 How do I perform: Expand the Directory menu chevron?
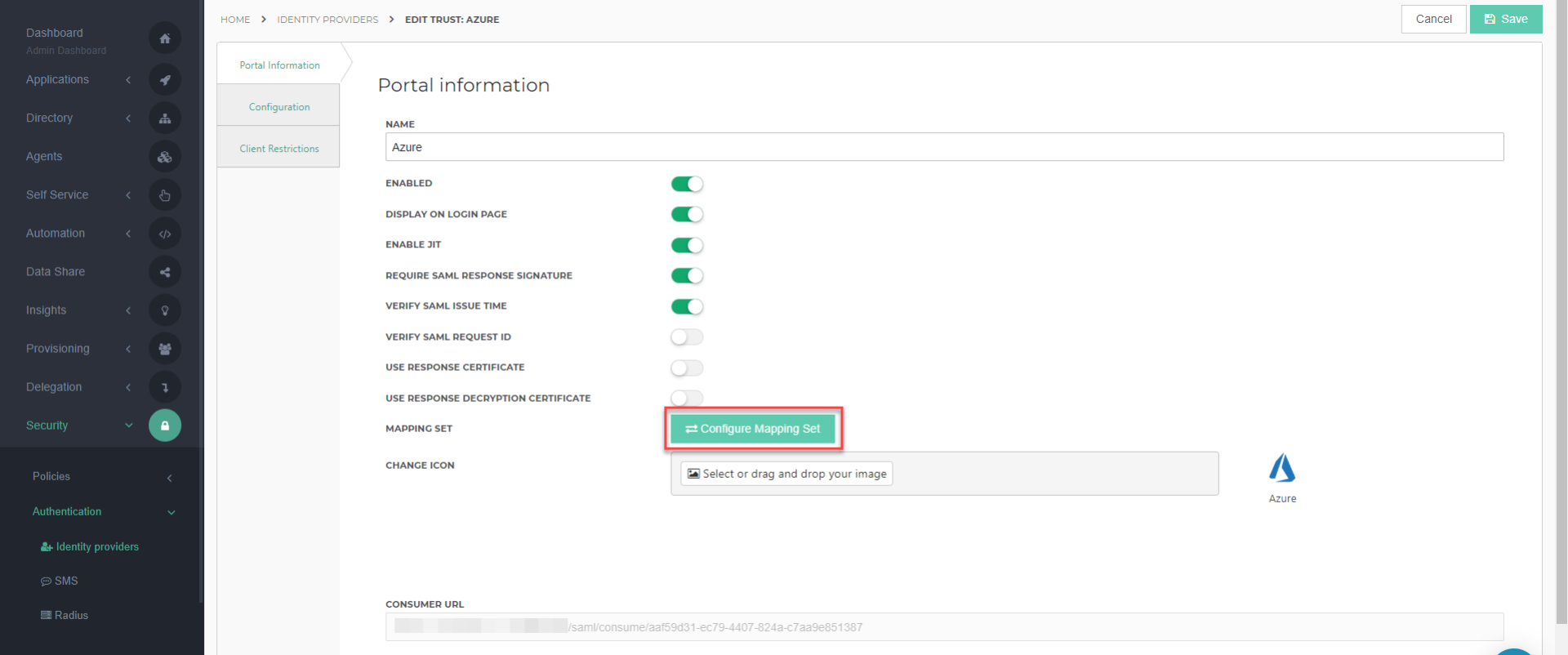128,118
